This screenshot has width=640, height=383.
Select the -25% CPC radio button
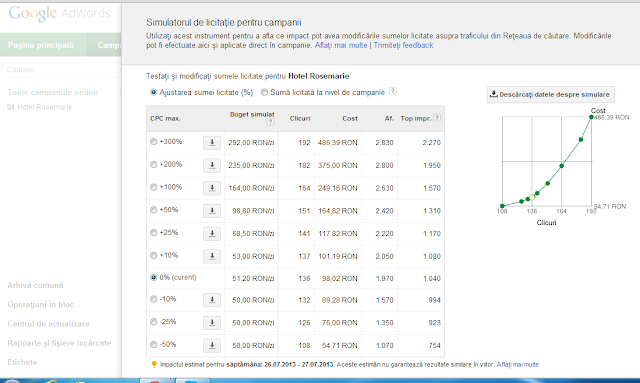[153, 322]
